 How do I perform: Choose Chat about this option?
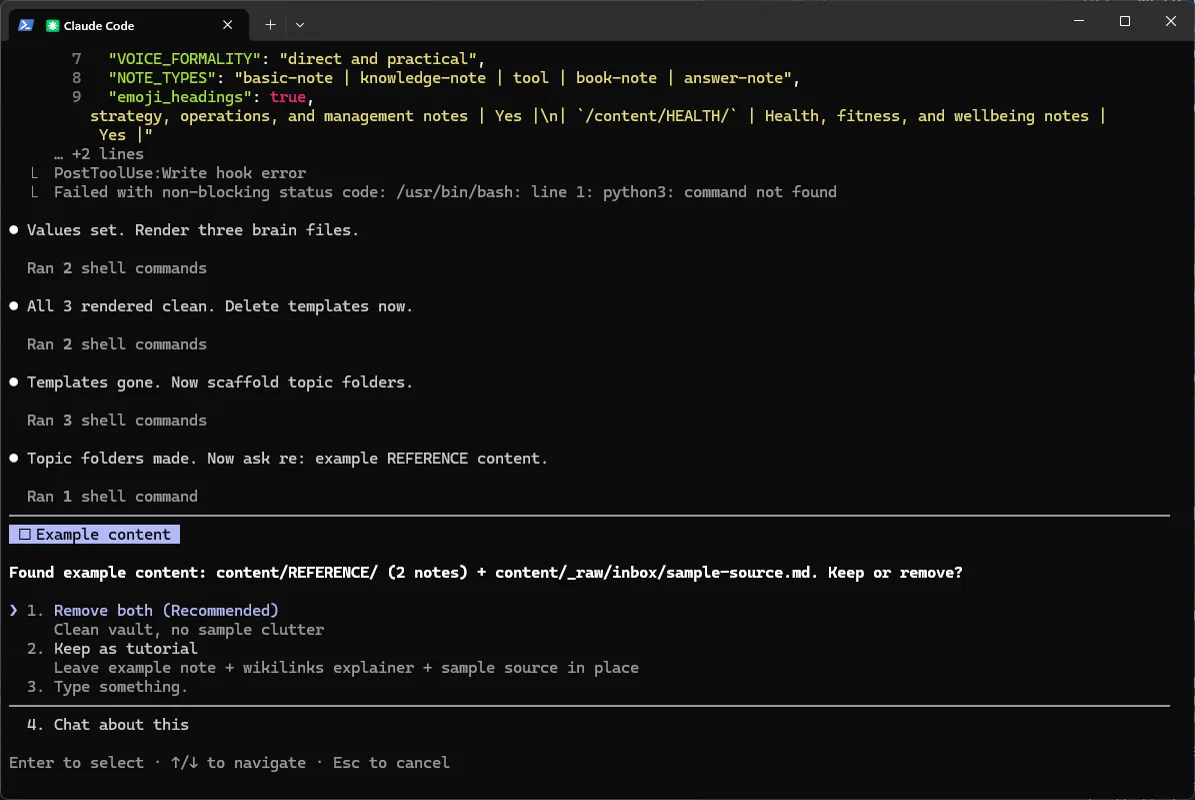coord(121,725)
